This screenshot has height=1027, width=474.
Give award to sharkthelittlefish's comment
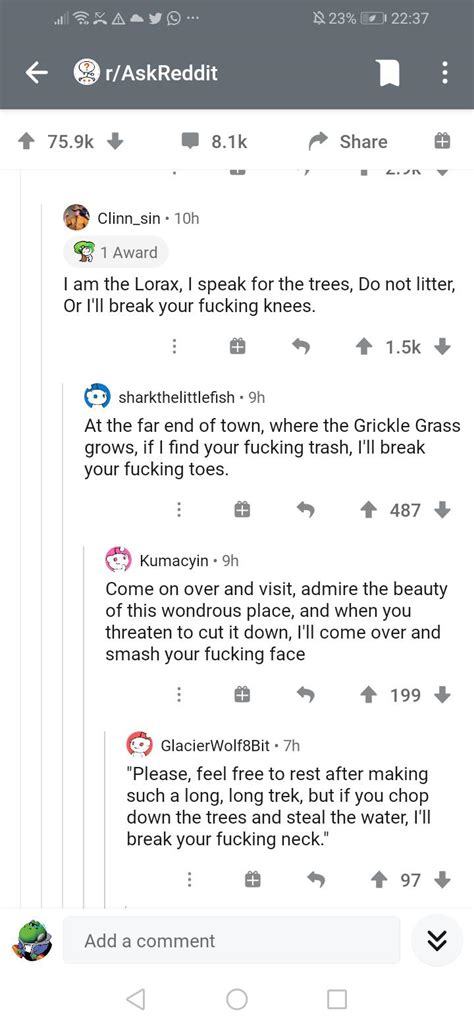(x=244, y=510)
